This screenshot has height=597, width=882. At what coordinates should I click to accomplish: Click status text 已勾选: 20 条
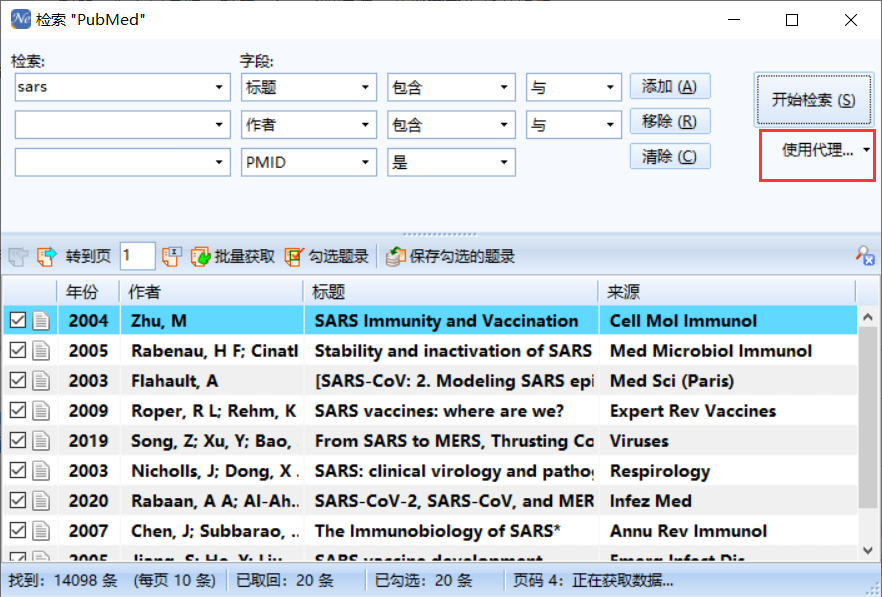pyautogui.click(x=424, y=580)
